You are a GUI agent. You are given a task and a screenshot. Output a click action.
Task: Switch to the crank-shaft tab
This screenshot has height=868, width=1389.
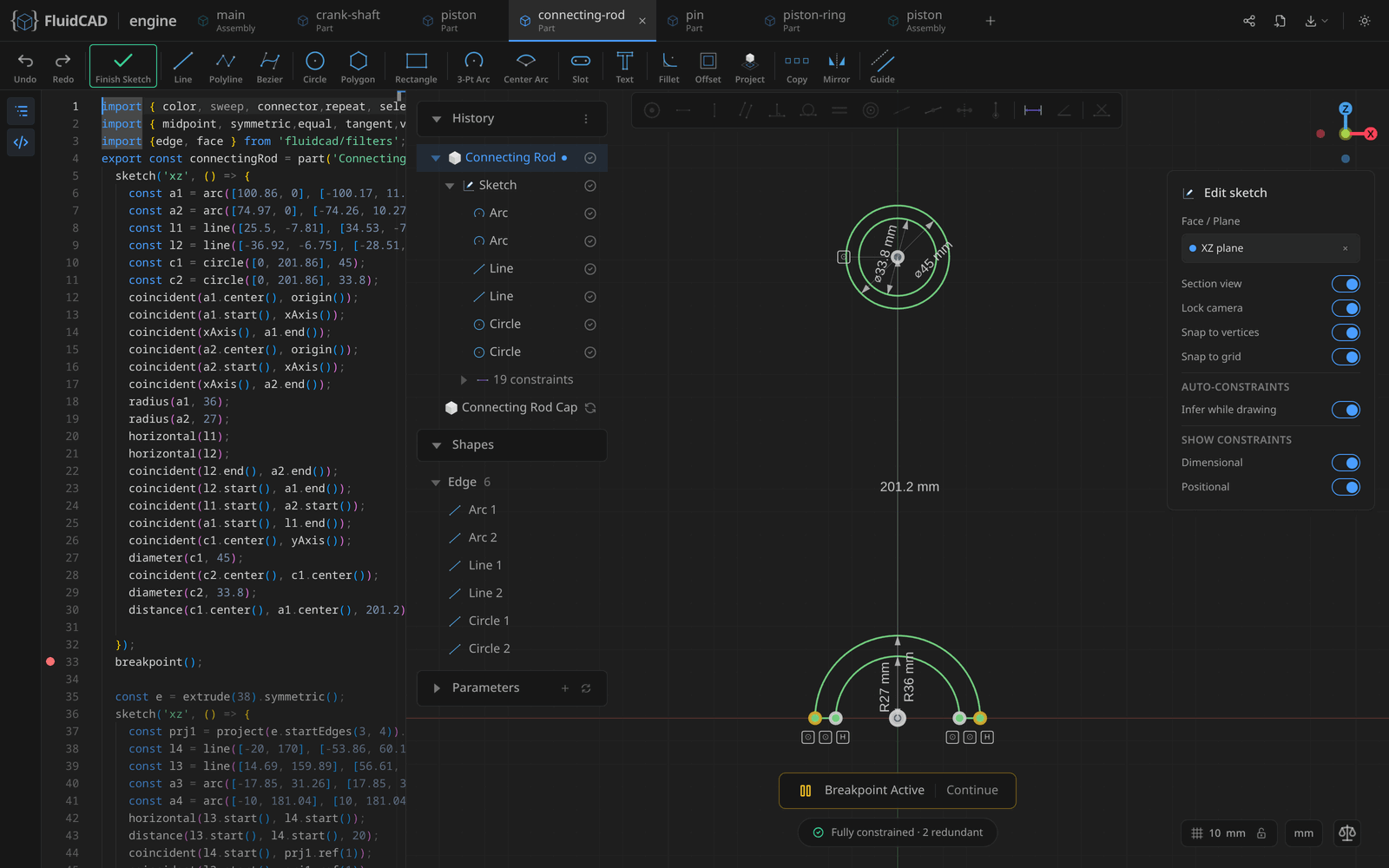point(339,21)
